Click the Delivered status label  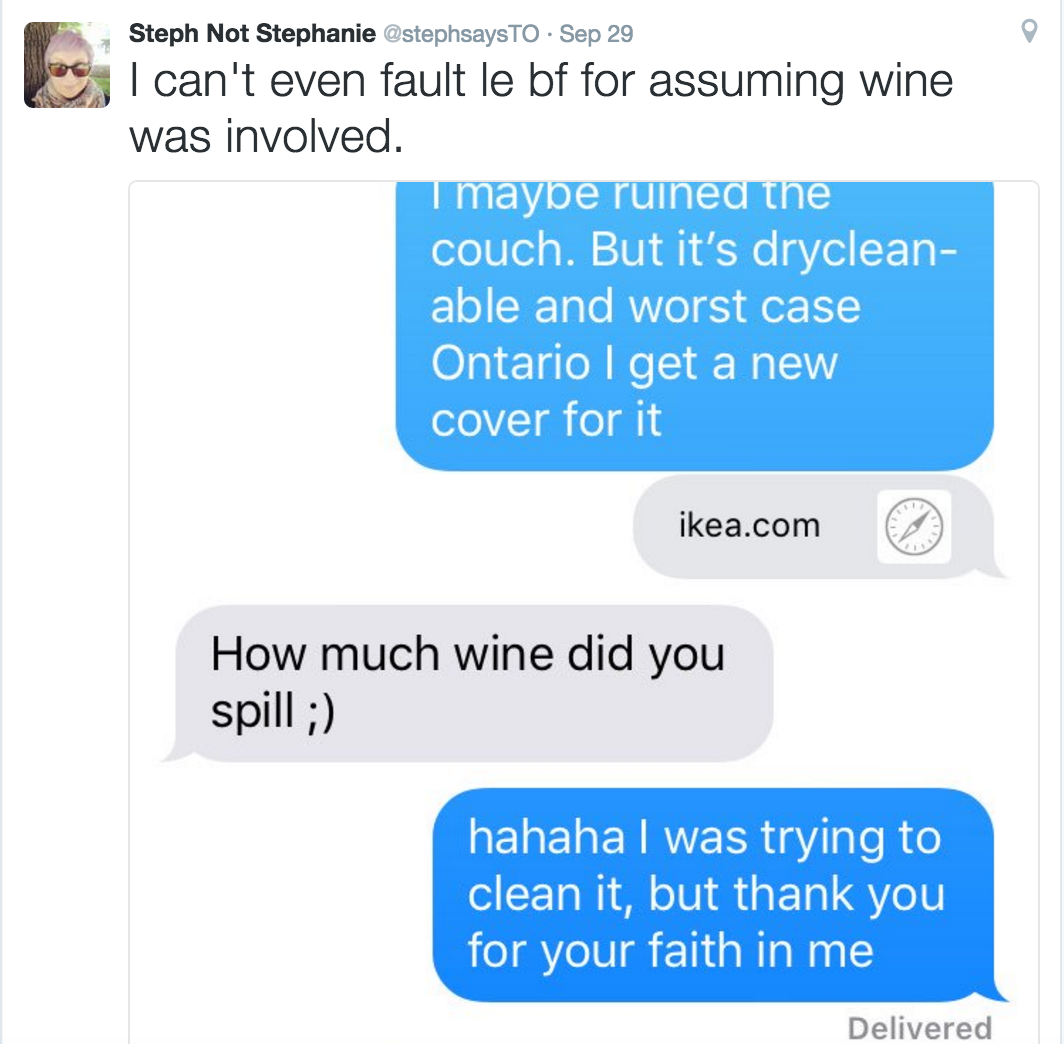click(x=919, y=1027)
